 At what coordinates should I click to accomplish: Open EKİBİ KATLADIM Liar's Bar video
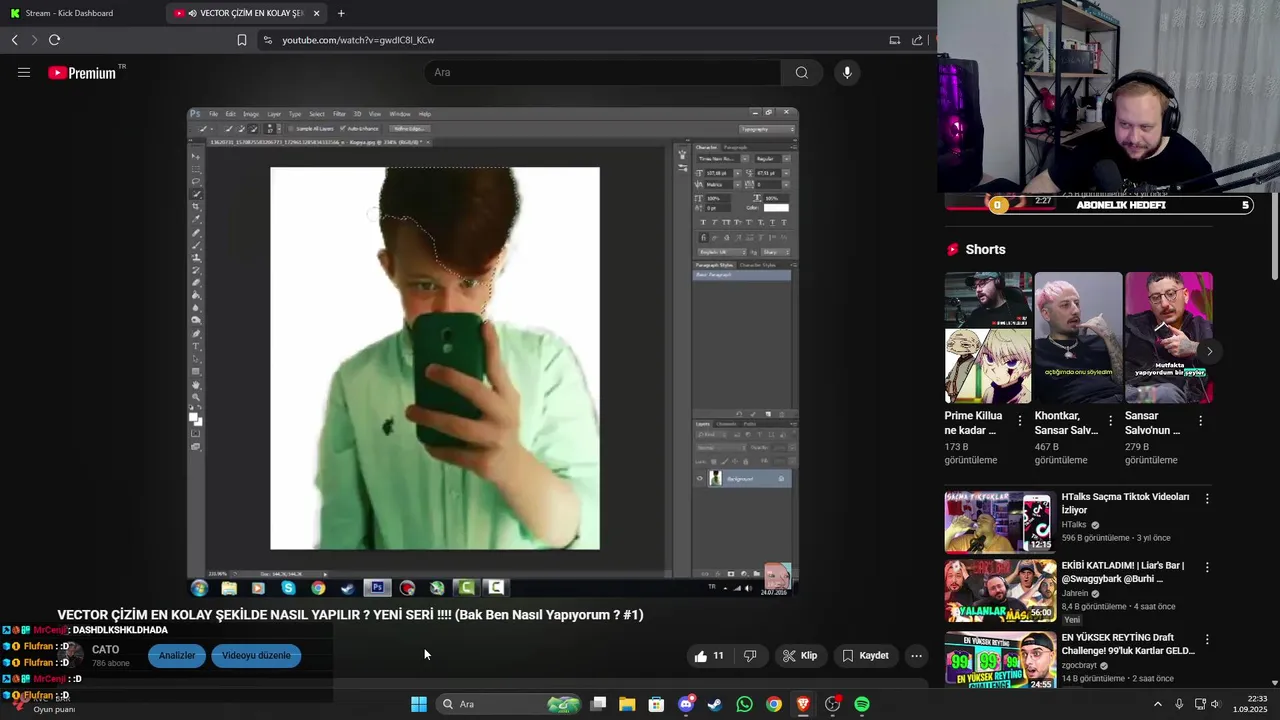1000,591
